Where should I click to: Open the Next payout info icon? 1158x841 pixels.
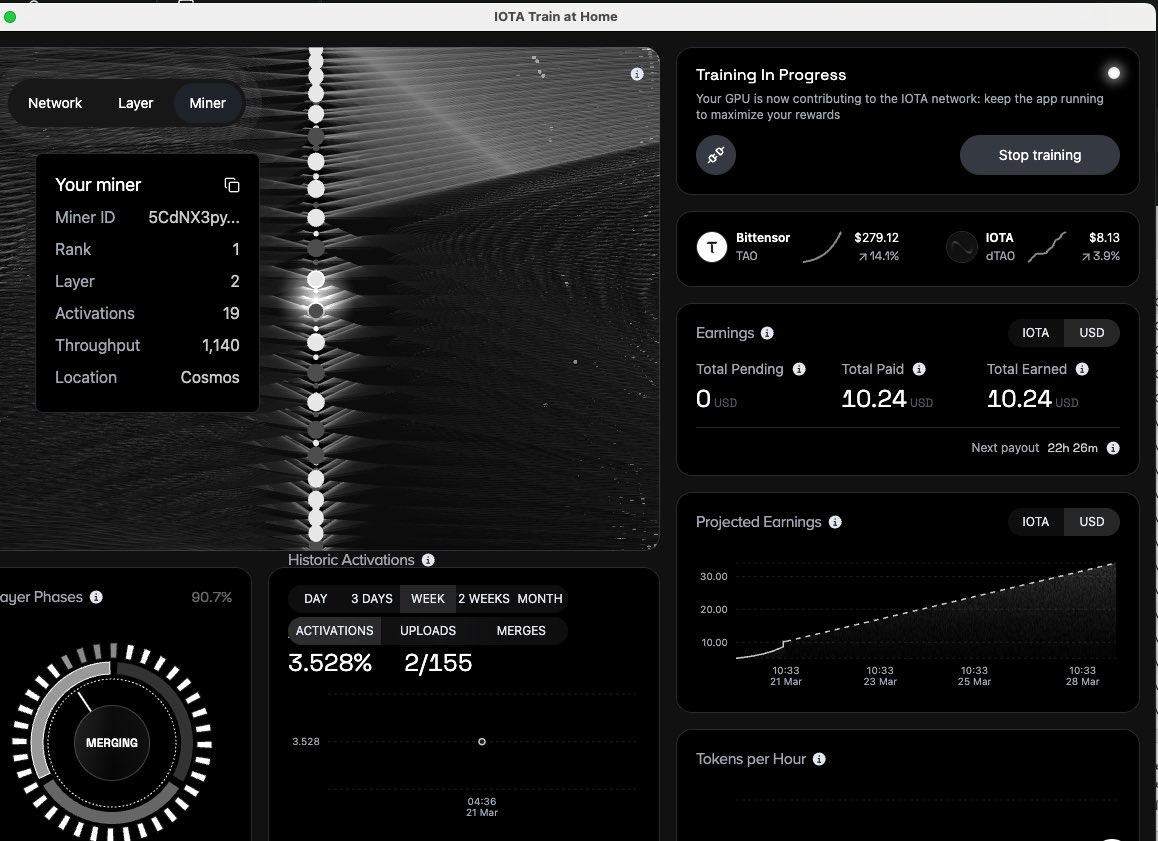click(1113, 448)
